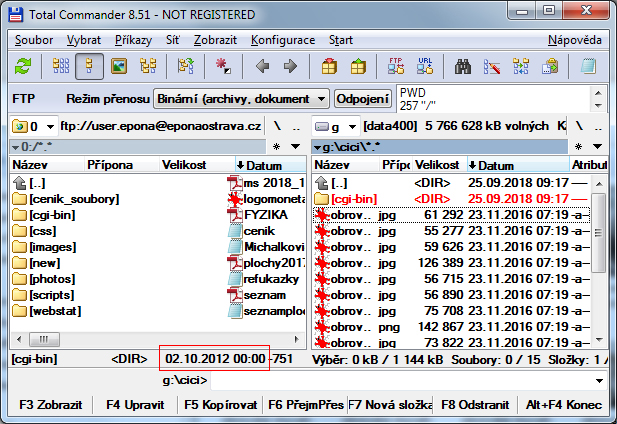Click the Odpojení disconnect button

point(362,99)
